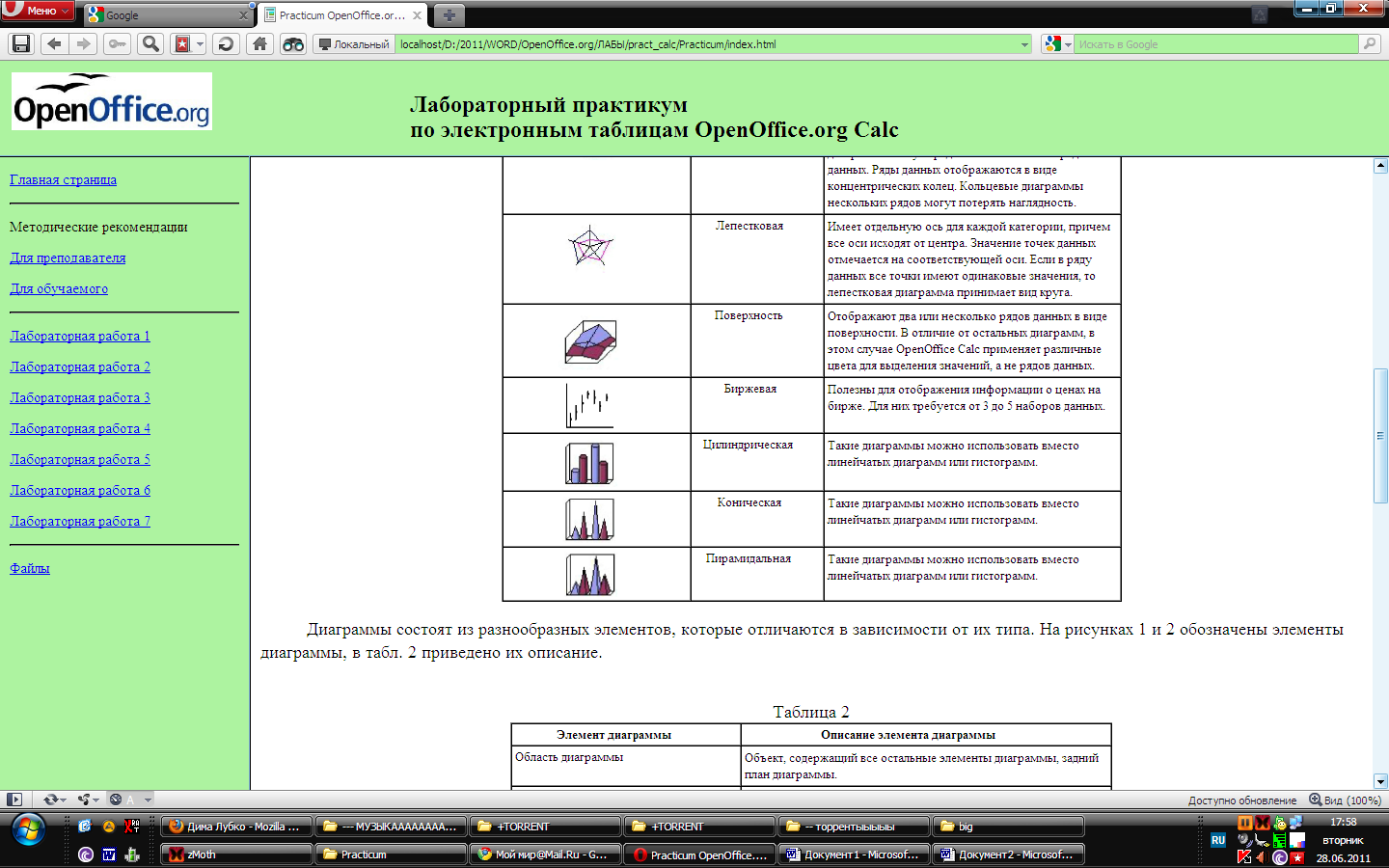Expand the bookmark star dropdown arrow

[200, 43]
